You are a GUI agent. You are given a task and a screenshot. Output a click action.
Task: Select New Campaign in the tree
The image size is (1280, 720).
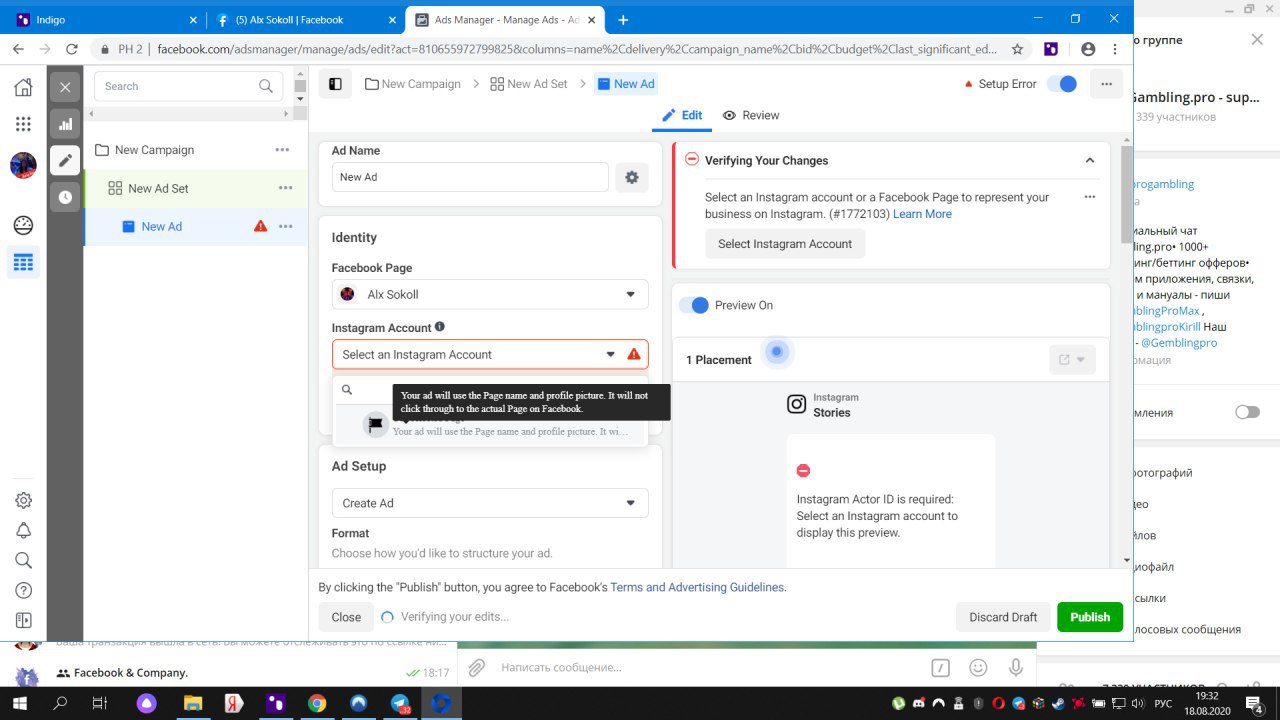tap(154, 150)
